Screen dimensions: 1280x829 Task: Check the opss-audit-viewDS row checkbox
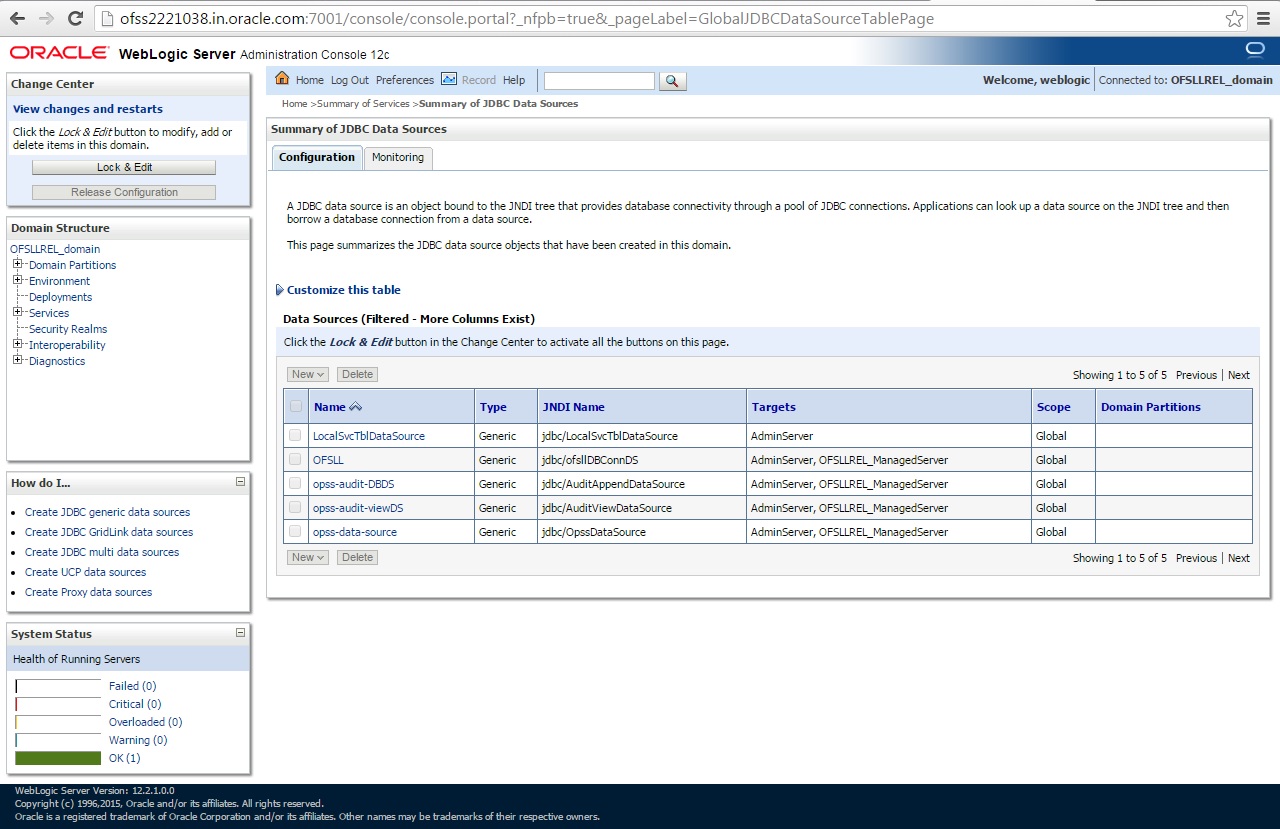pyautogui.click(x=295, y=507)
